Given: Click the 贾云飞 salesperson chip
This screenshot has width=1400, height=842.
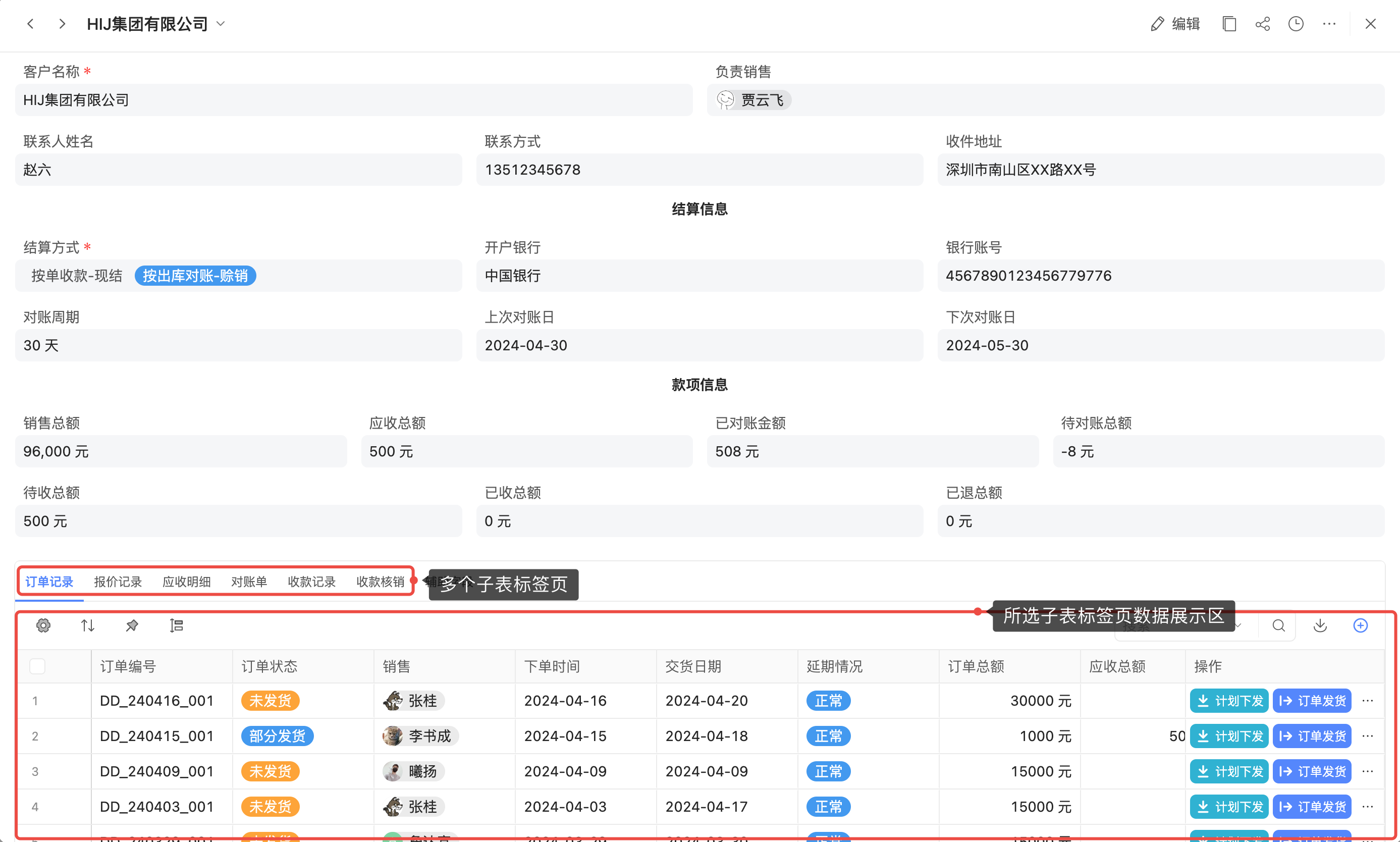Looking at the screenshot, I should click(x=753, y=100).
